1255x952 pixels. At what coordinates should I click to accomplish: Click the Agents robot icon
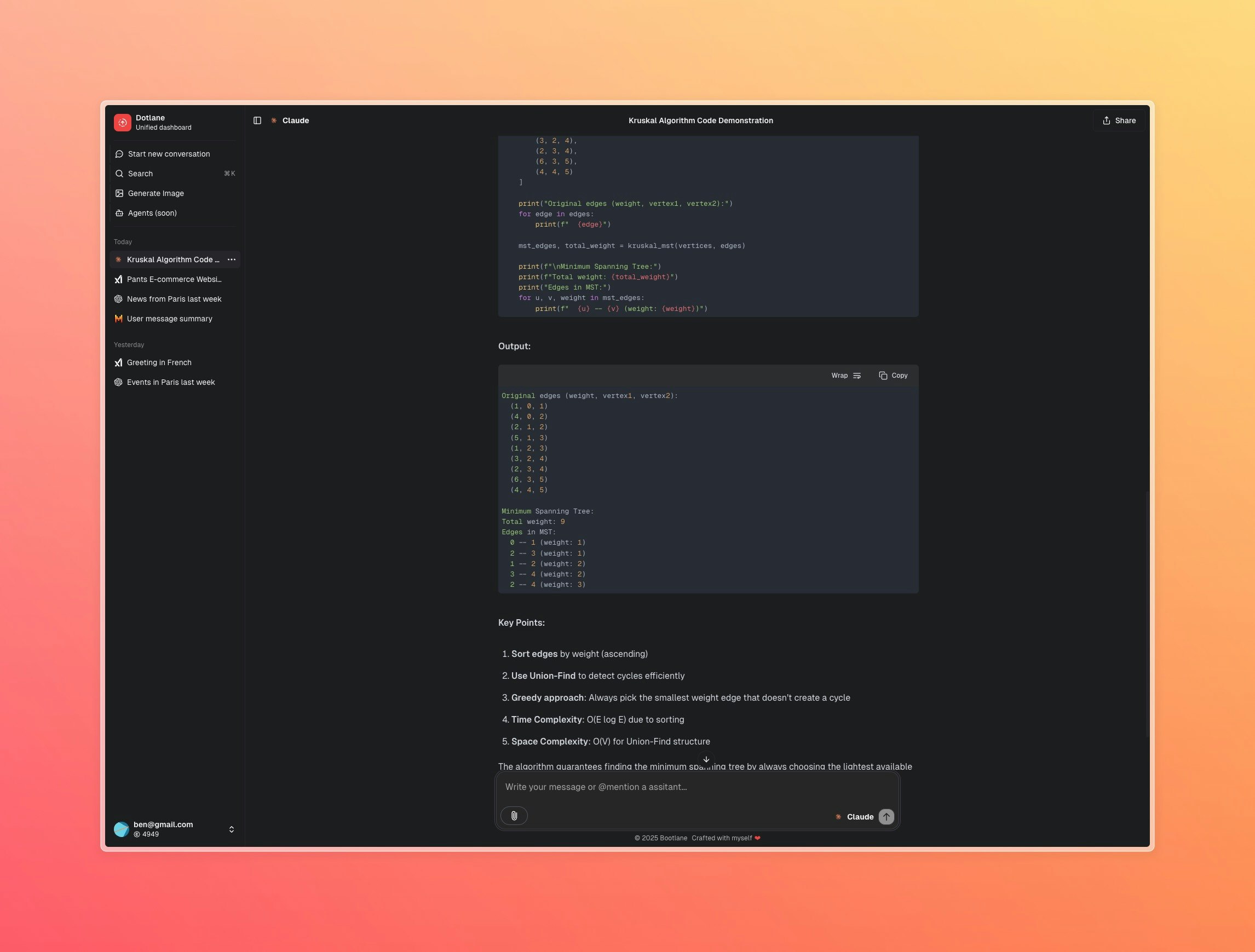coord(119,213)
